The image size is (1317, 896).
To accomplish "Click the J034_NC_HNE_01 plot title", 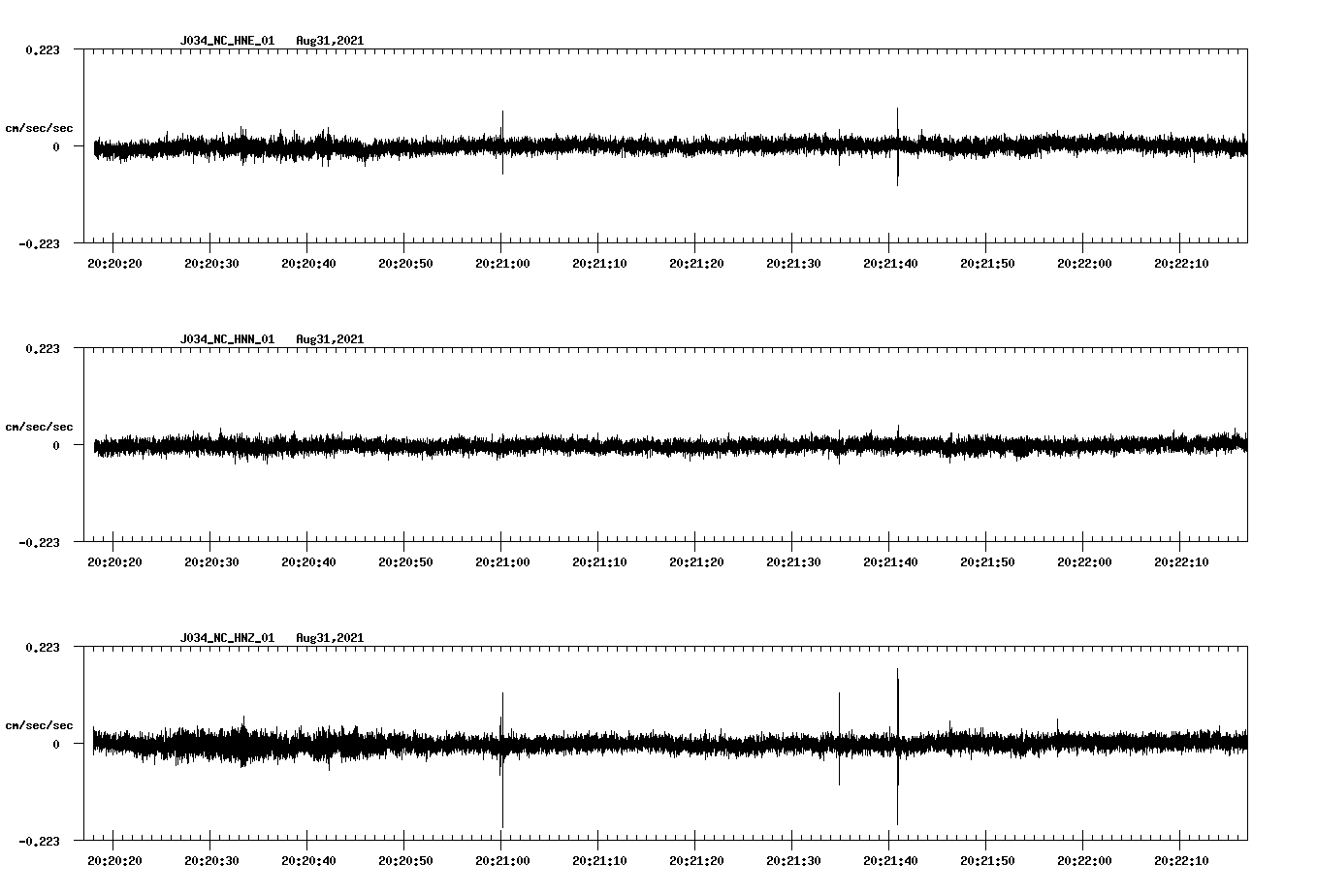I will [227, 41].
